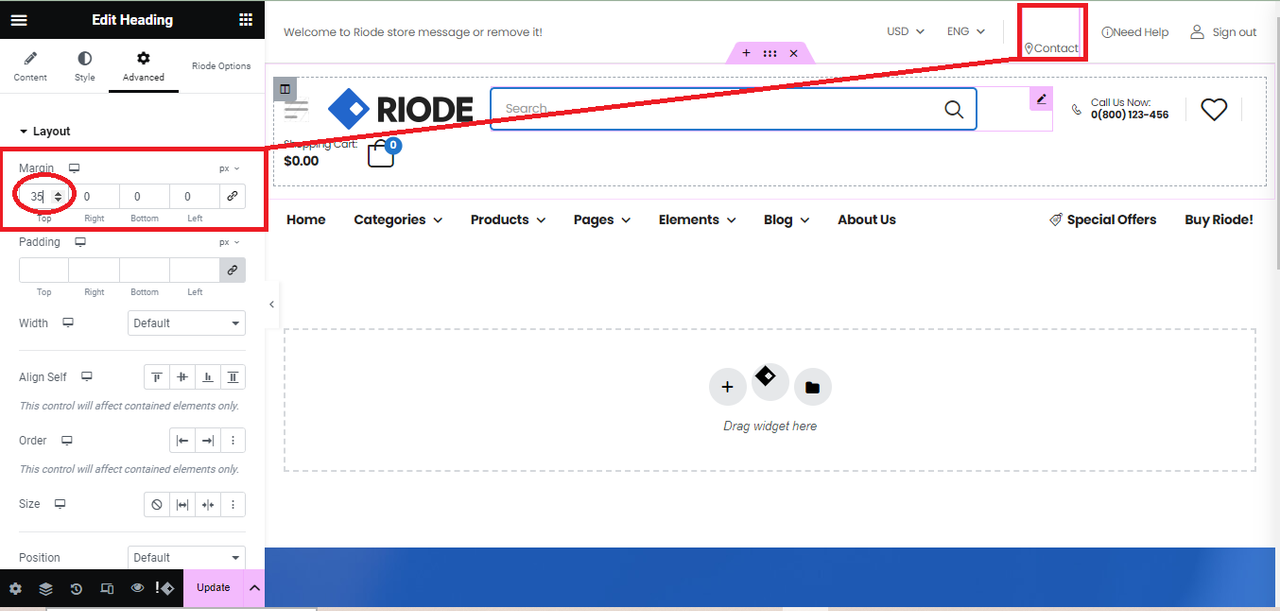The image size is (1280, 611).
Task: Set Order to start
Action: [x=182, y=440]
